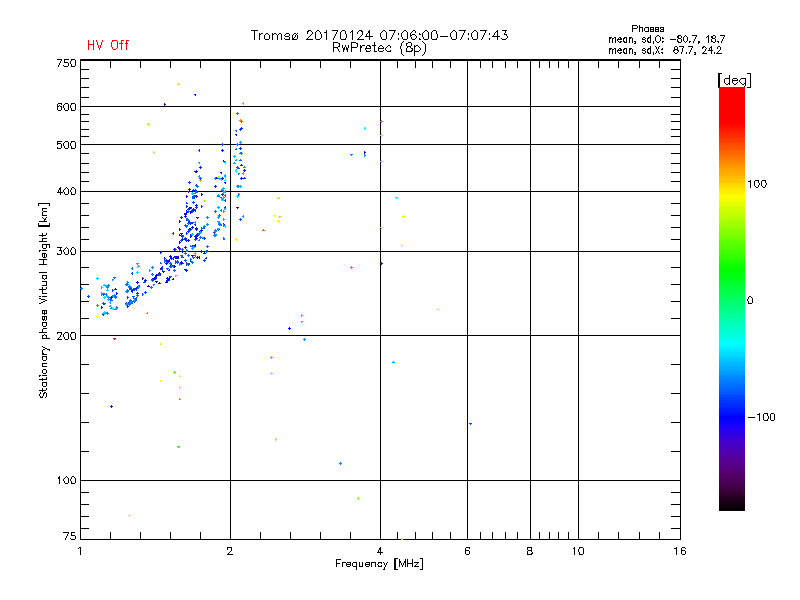Viewport: 800px width, 600px height.
Task: Click the -100 tick label on colorbar
Action: [x=760, y=416]
